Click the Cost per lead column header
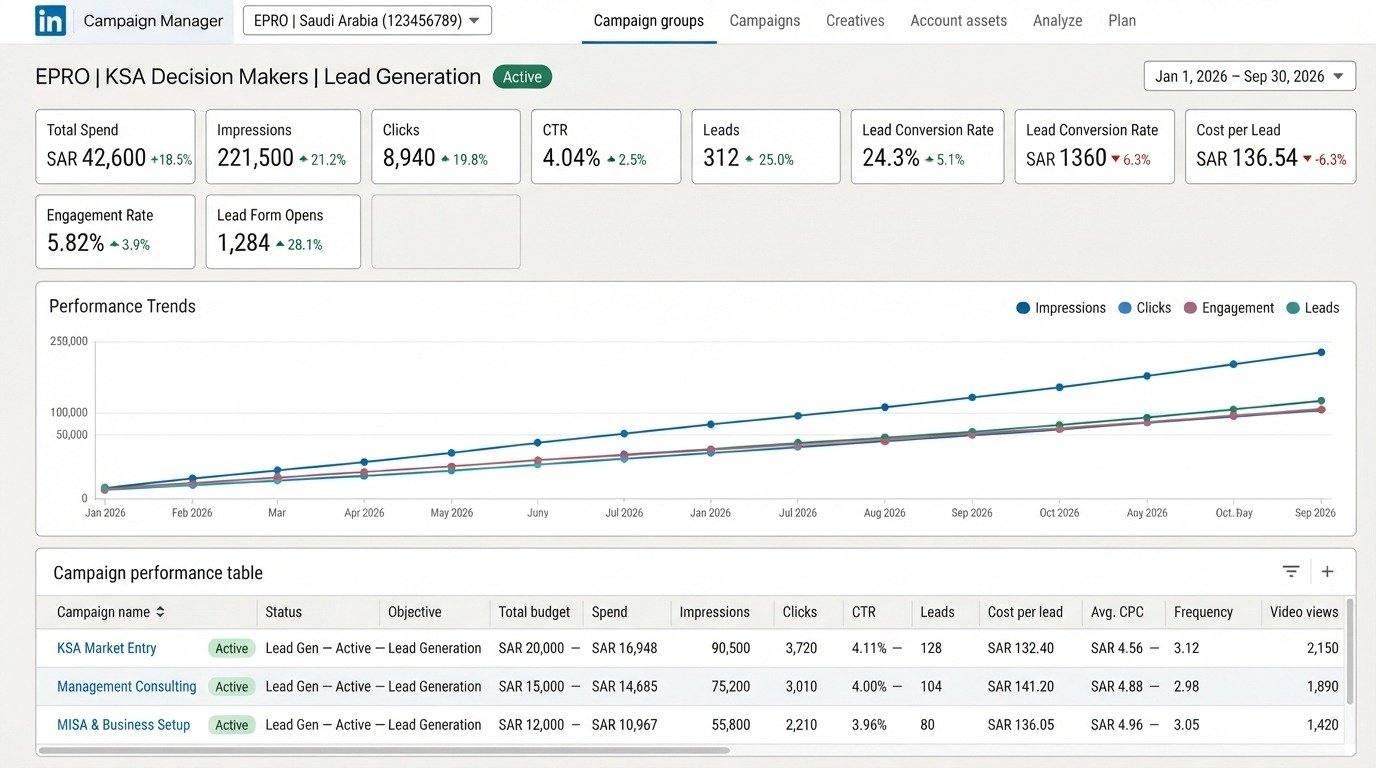1376x768 pixels. [1026, 612]
